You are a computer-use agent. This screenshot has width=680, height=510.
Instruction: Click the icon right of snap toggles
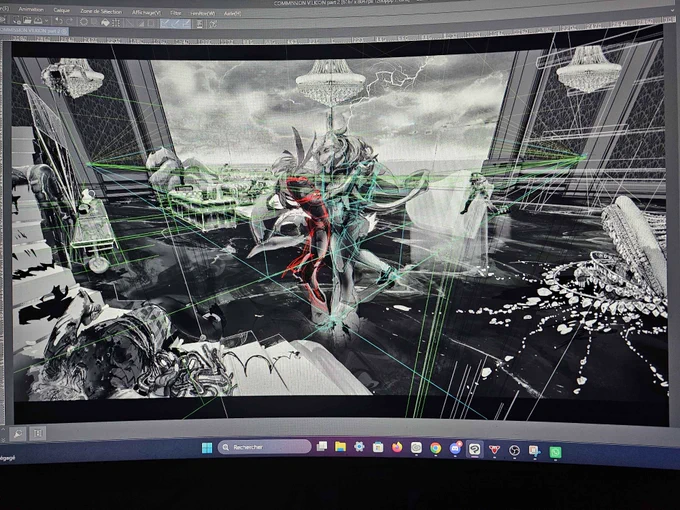200,24
